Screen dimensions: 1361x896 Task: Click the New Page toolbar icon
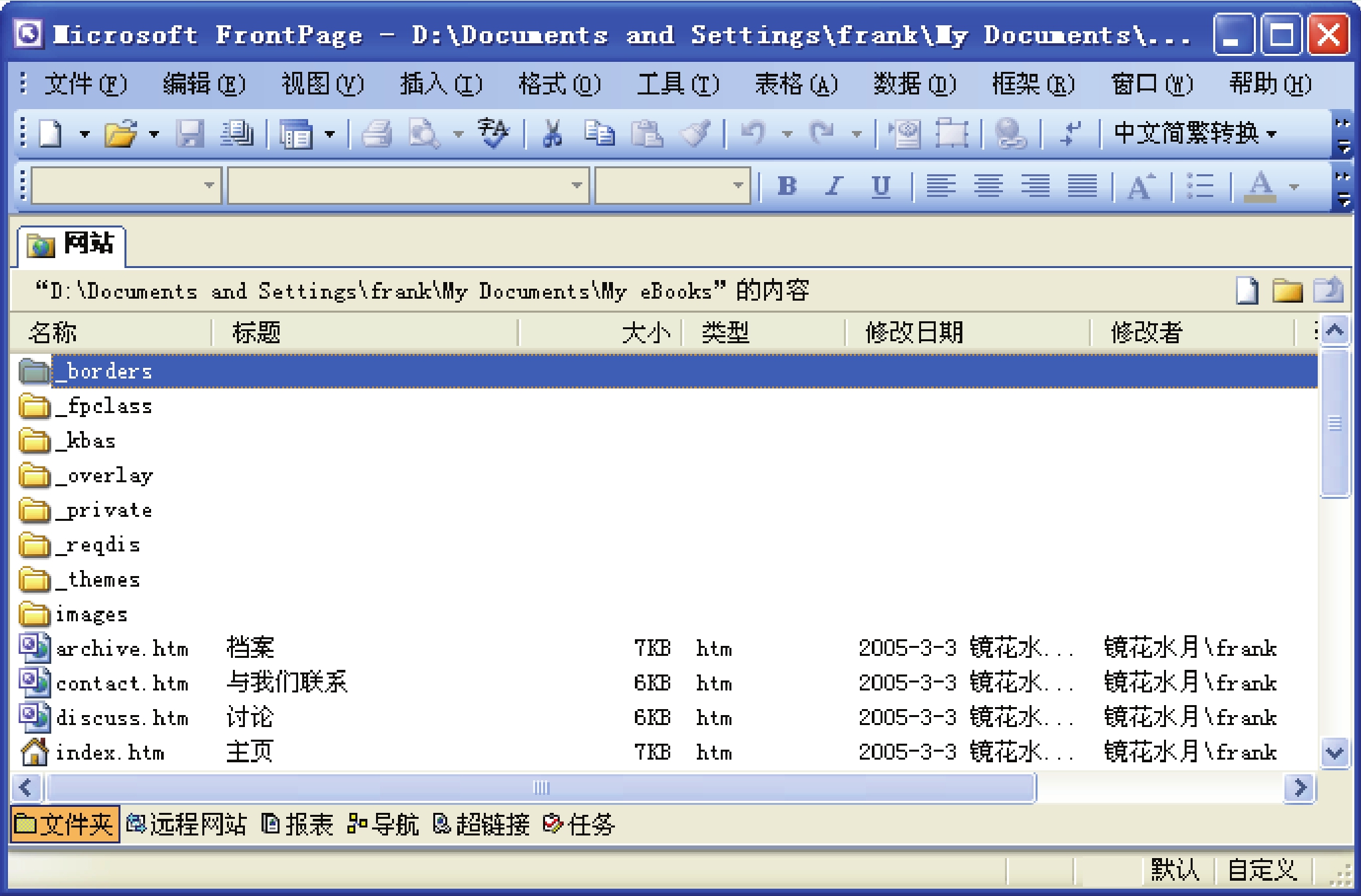pos(51,134)
